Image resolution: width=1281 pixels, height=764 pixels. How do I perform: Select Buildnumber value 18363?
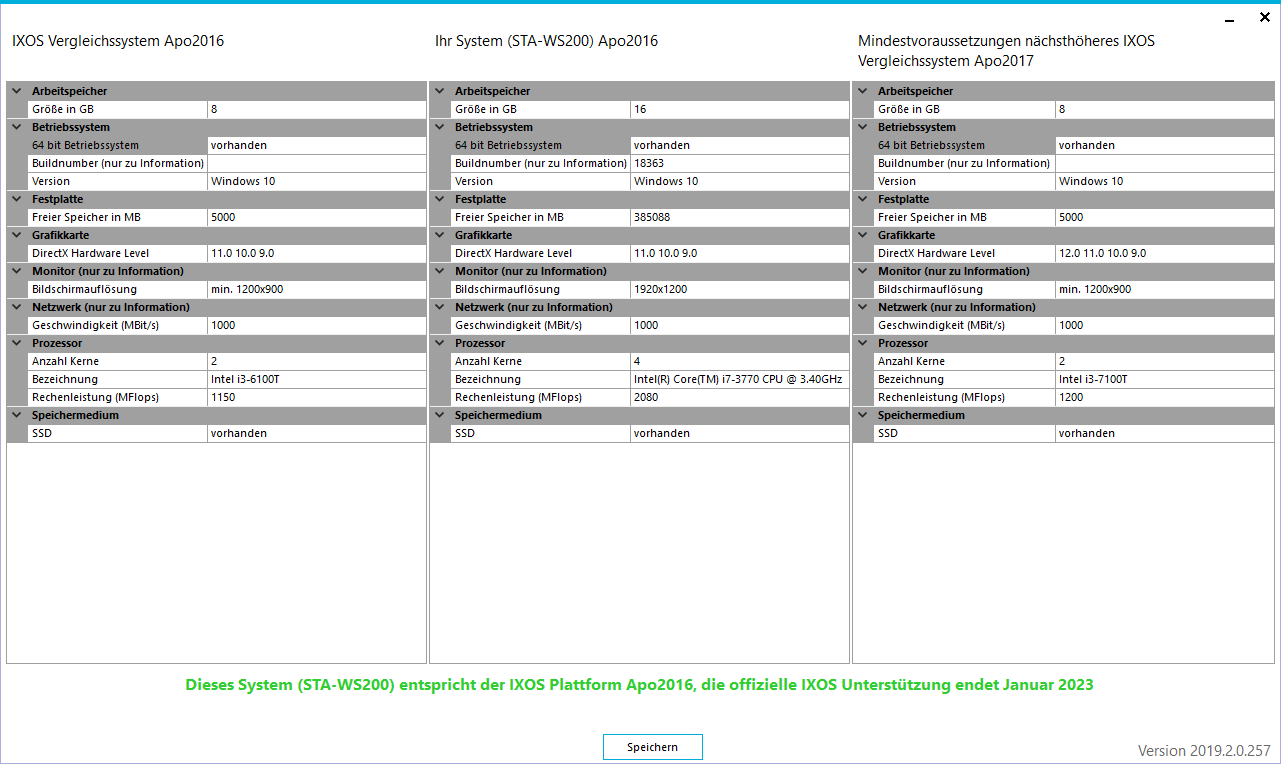[740, 163]
